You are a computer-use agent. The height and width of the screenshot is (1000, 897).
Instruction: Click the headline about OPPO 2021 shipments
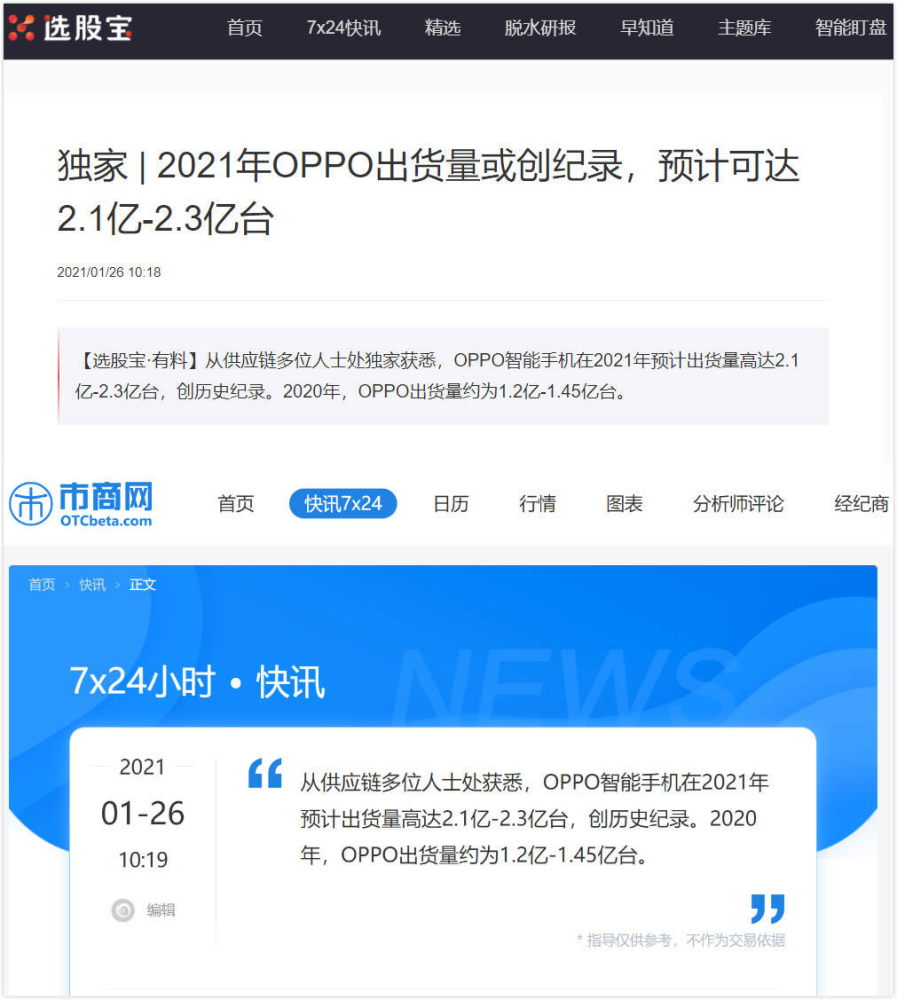tap(428, 192)
